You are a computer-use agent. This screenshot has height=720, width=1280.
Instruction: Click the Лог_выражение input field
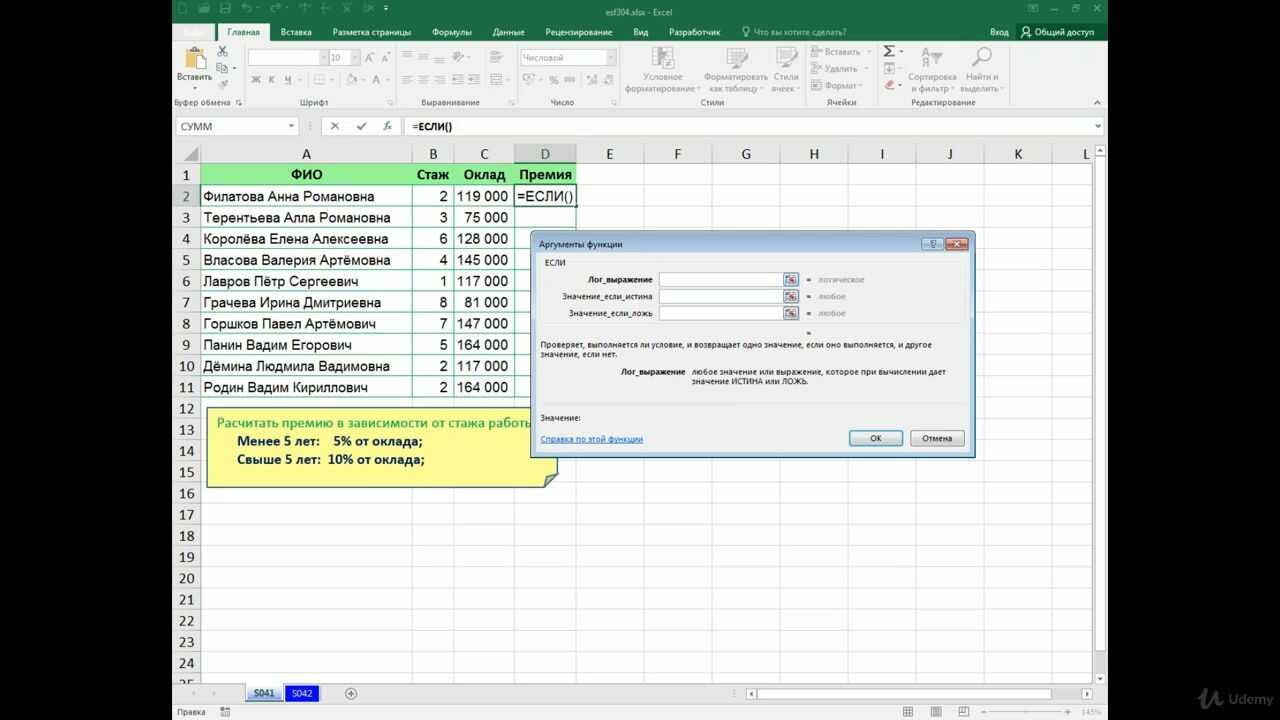720,280
